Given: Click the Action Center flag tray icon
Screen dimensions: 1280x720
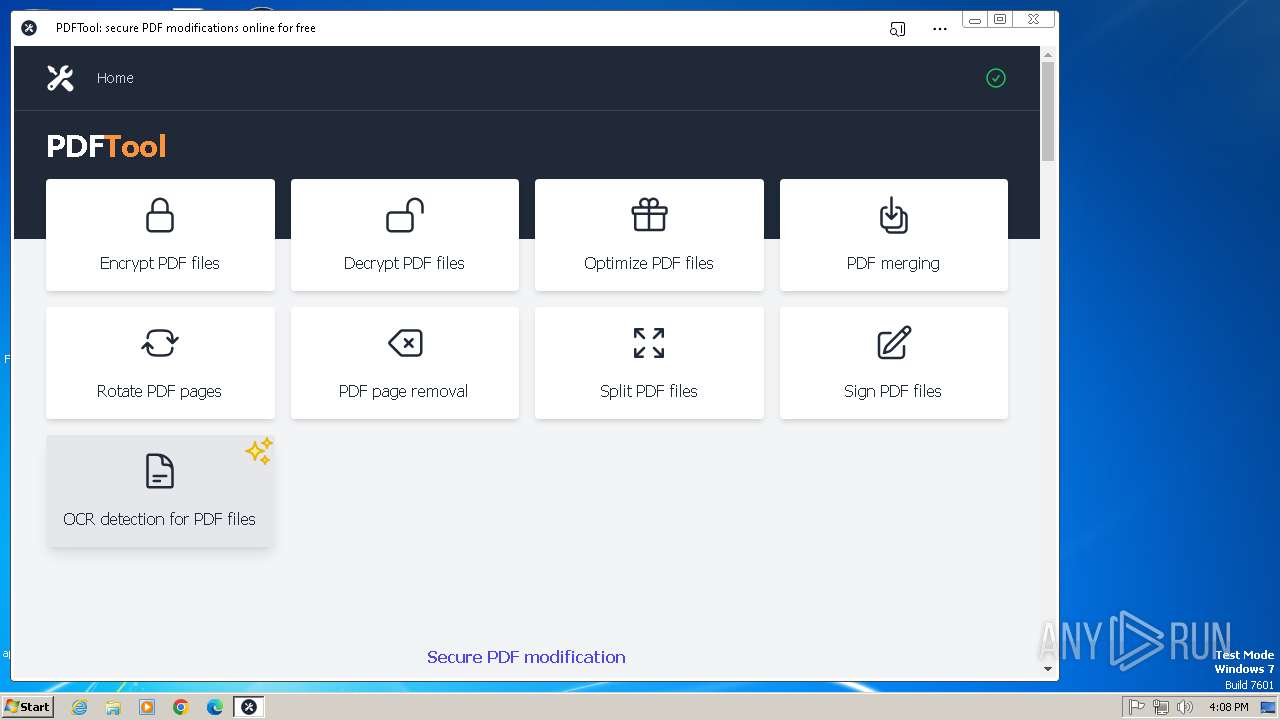Looking at the screenshot, I should [x=1136, y=707].
